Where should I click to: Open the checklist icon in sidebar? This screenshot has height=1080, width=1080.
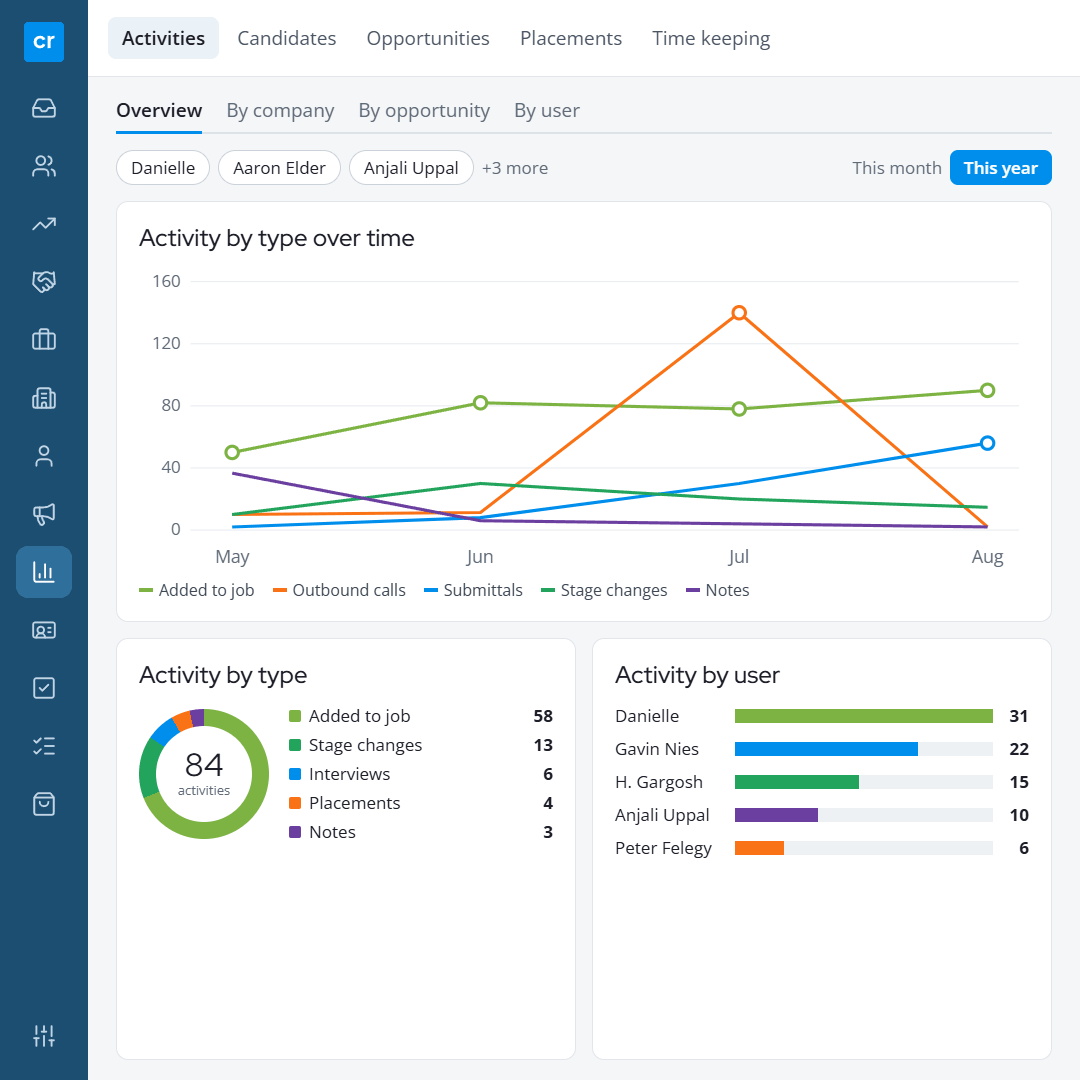(43, 746)
